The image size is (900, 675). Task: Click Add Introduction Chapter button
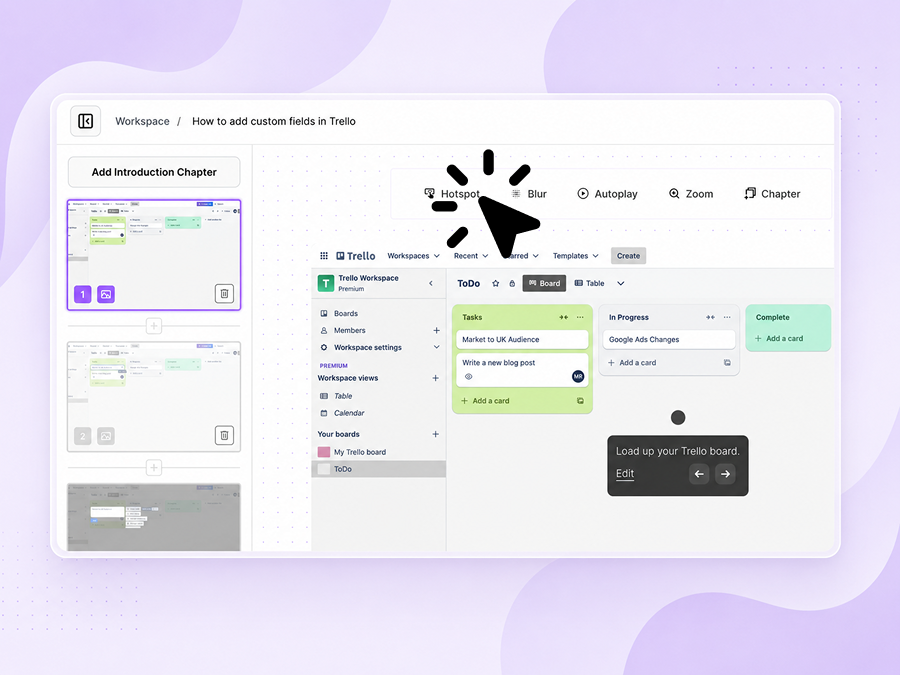154,172
